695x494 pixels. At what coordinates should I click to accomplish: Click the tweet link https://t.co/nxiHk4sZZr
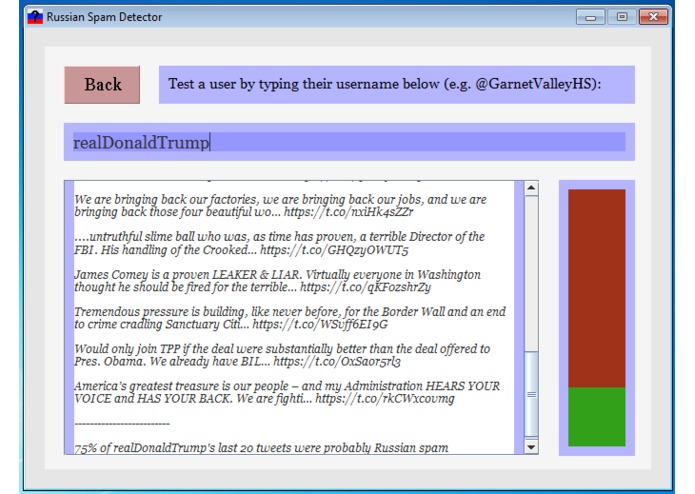pyautogui.click(x=348, y=212)
